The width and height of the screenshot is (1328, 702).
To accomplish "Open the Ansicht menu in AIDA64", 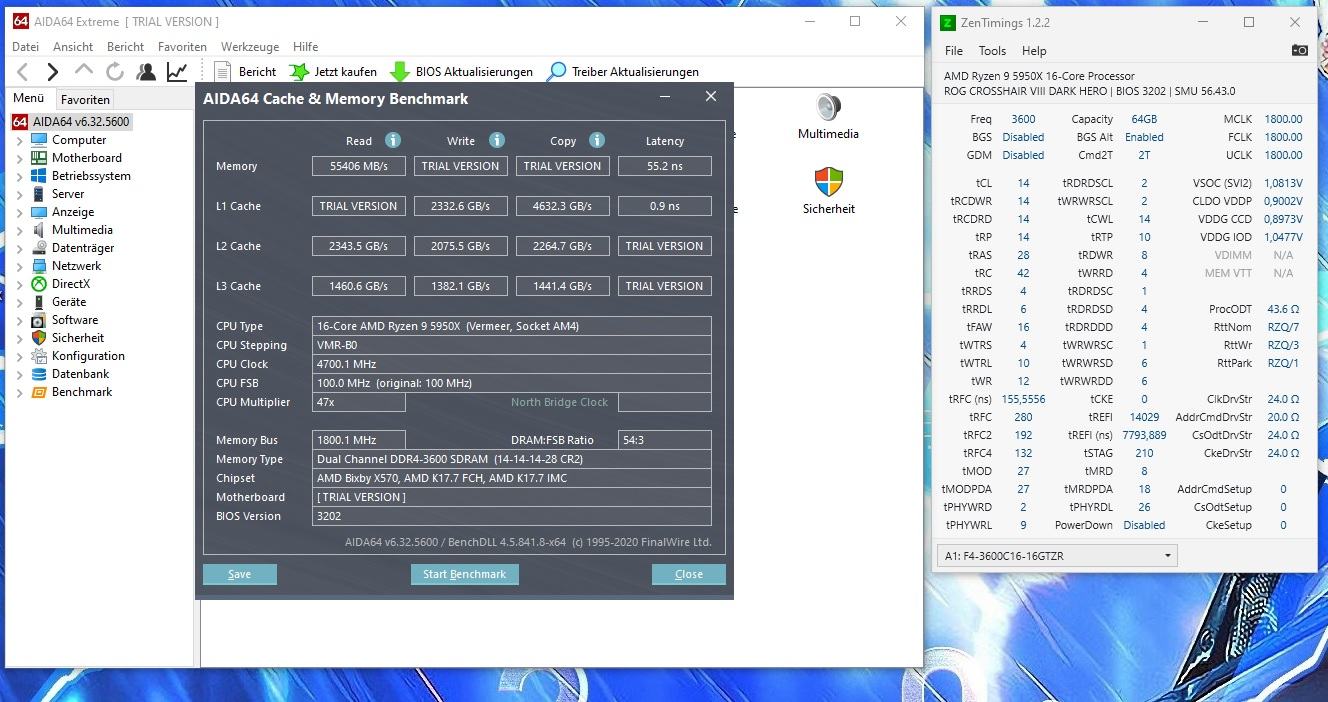I will click(73, 46).
